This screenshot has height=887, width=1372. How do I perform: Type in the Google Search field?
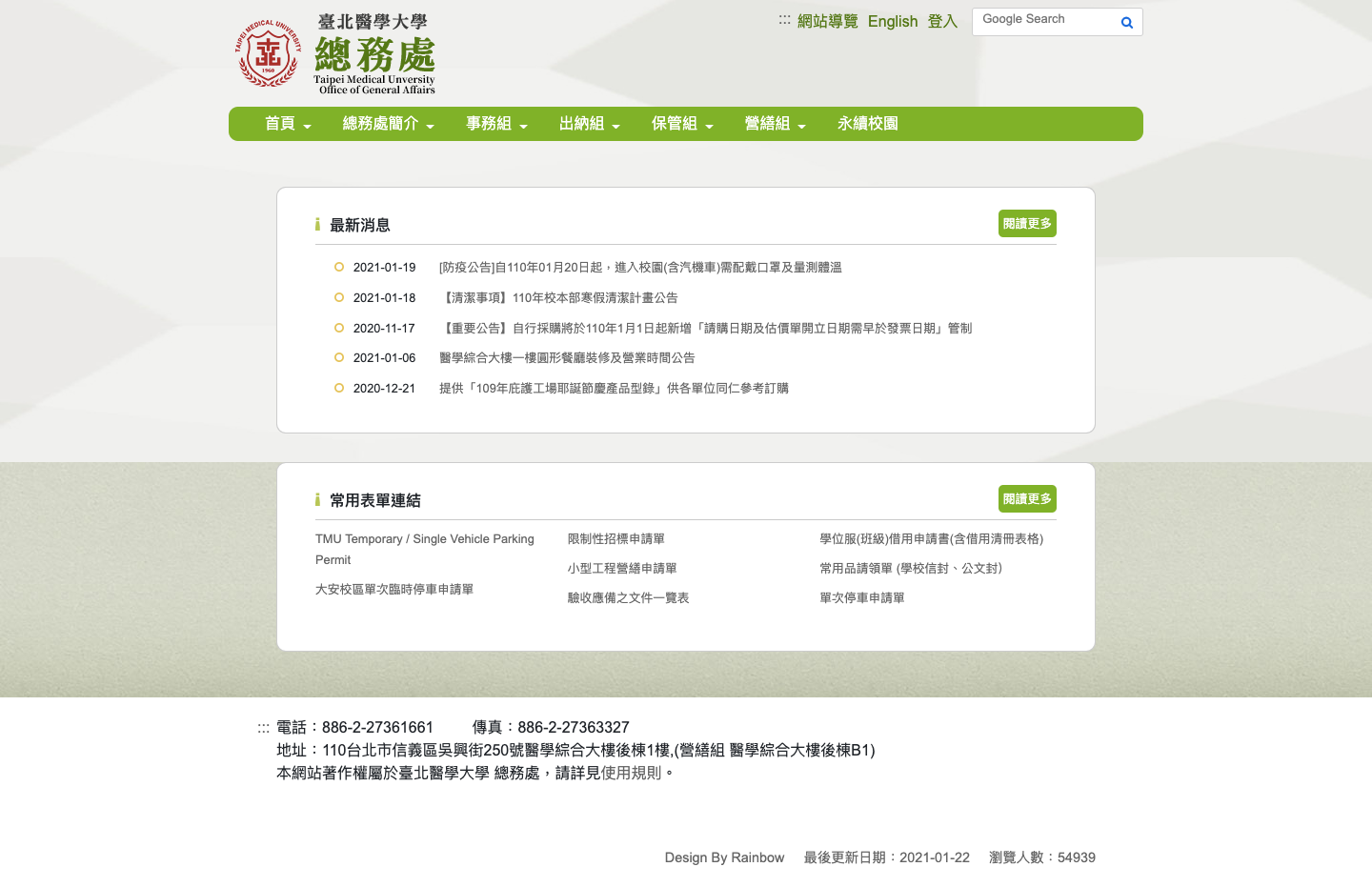[1043, 21]
